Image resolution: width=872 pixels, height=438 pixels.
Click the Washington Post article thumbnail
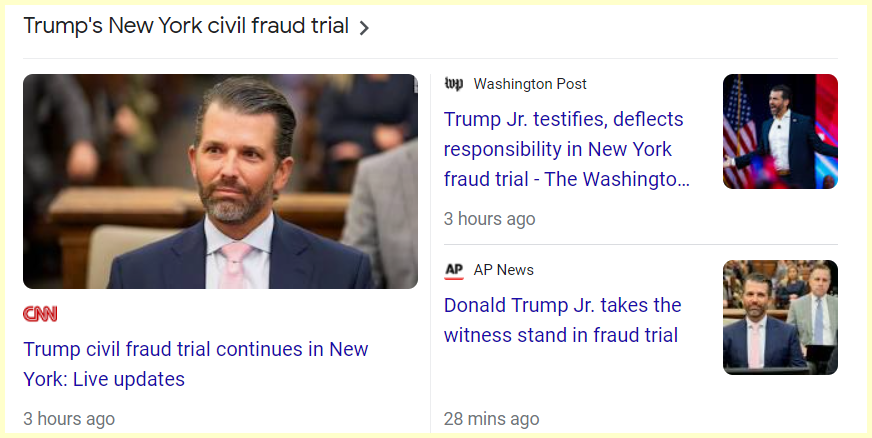(x=780, y=131)
